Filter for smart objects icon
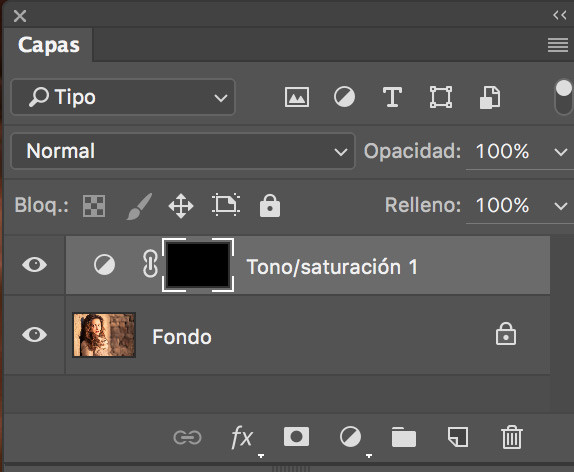Screen dimensions: 574x472 [490, 97]
